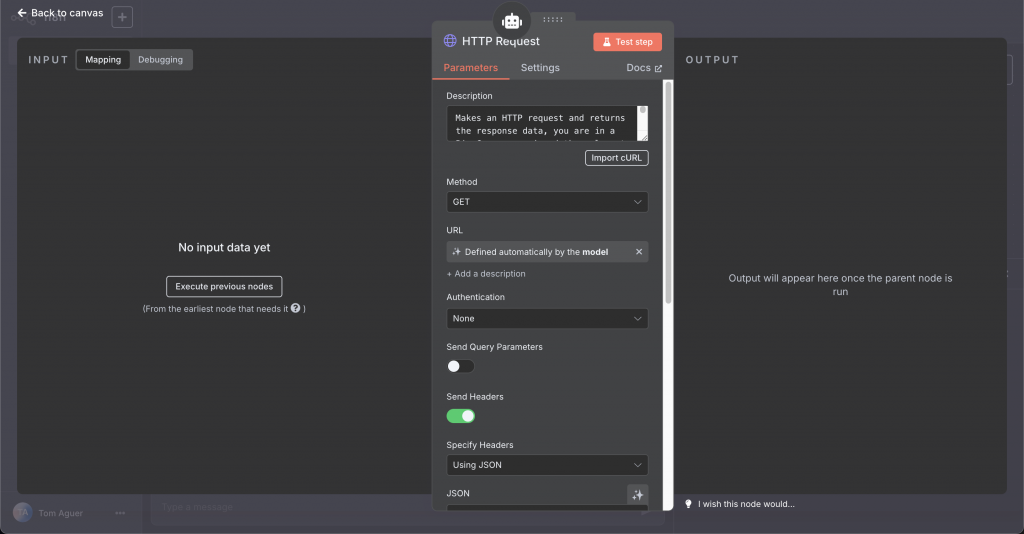Click the robot AI agent icon

[x=512, y=20]
